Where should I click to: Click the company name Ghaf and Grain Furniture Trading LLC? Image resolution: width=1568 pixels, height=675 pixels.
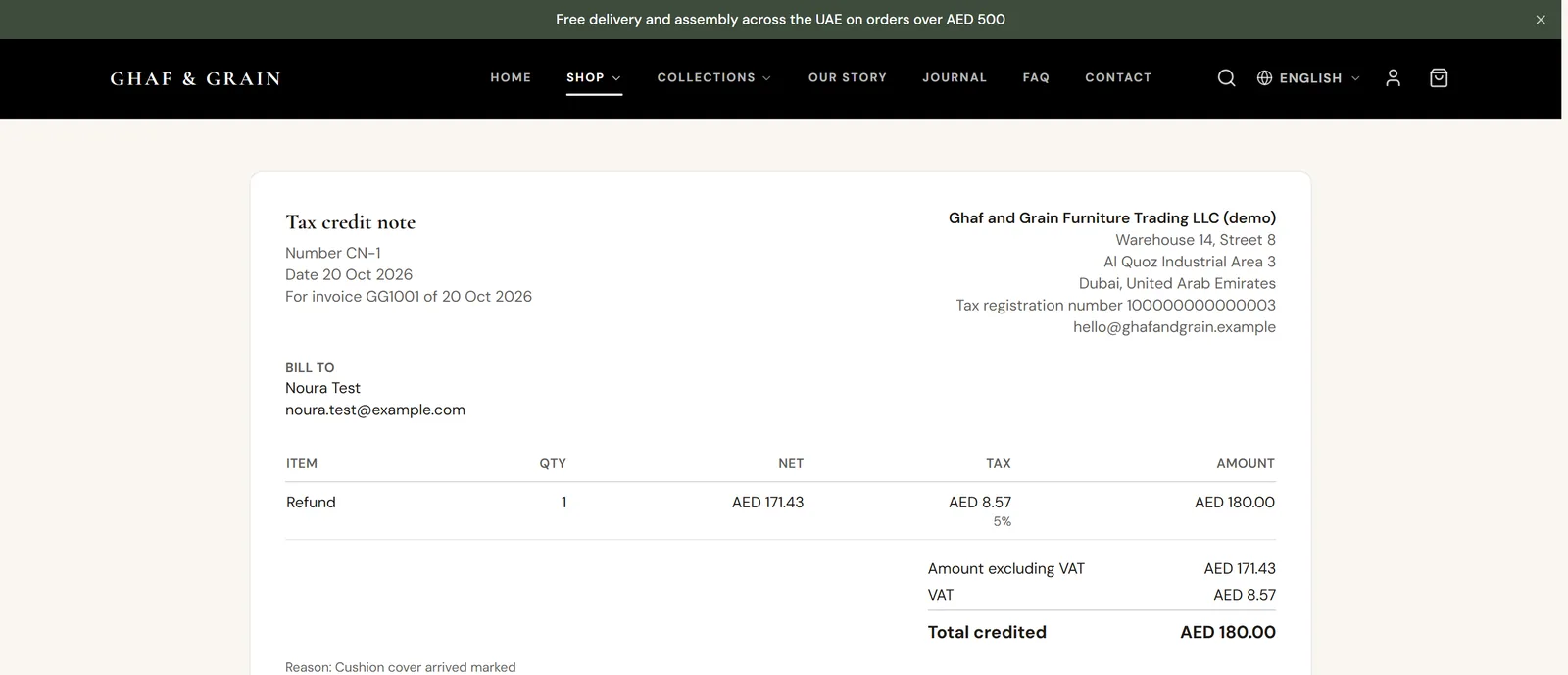coord(1112,217)
